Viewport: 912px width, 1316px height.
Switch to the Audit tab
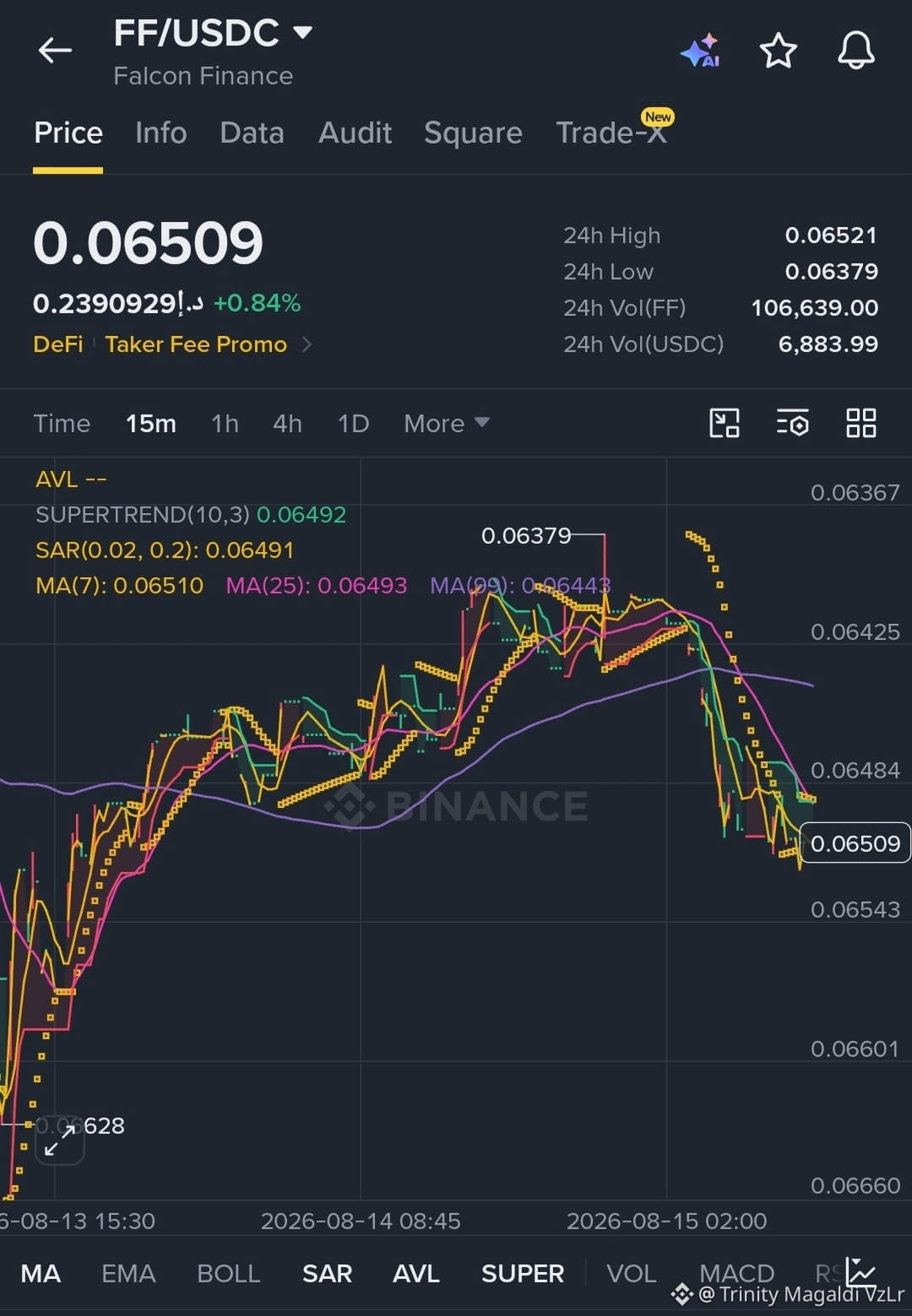pyautogui.click(x=355, y=133)
